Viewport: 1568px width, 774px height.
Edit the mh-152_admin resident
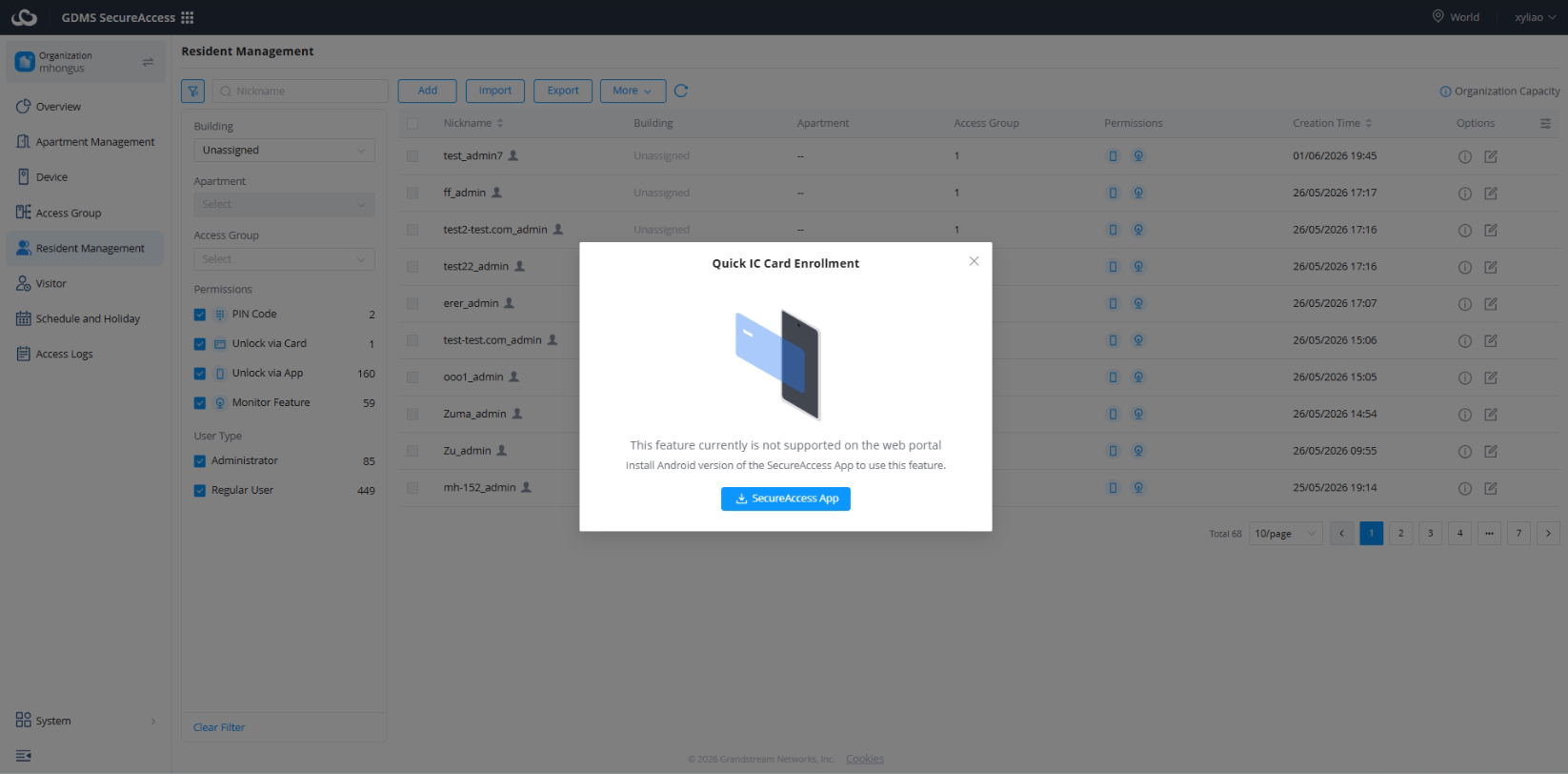click(1491, 488)
